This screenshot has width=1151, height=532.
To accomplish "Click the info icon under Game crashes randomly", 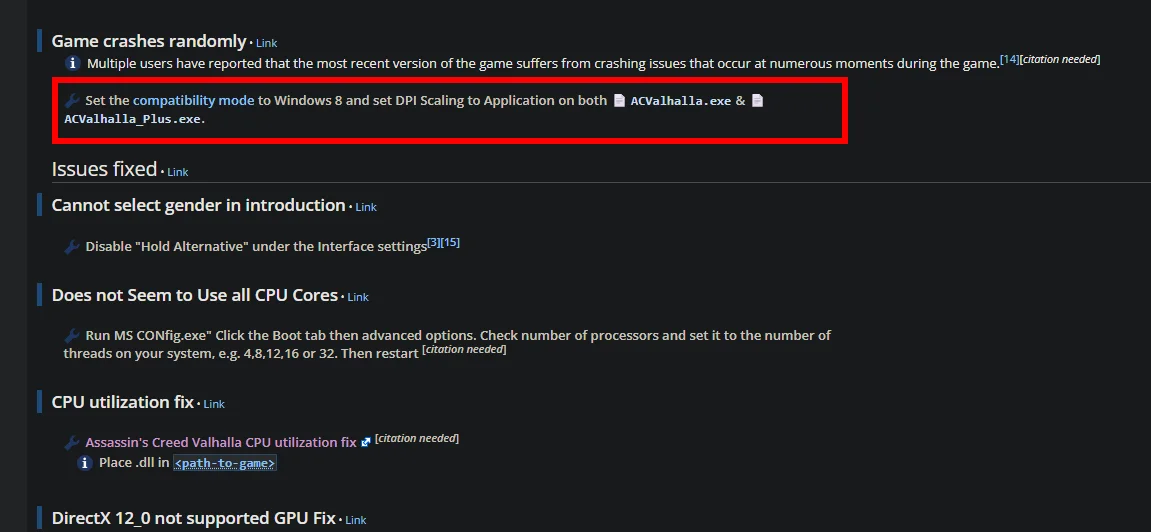I will point(73,63).
